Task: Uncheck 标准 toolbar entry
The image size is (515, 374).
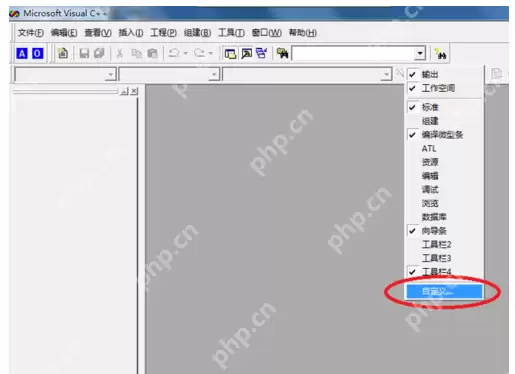Action: 445,107
